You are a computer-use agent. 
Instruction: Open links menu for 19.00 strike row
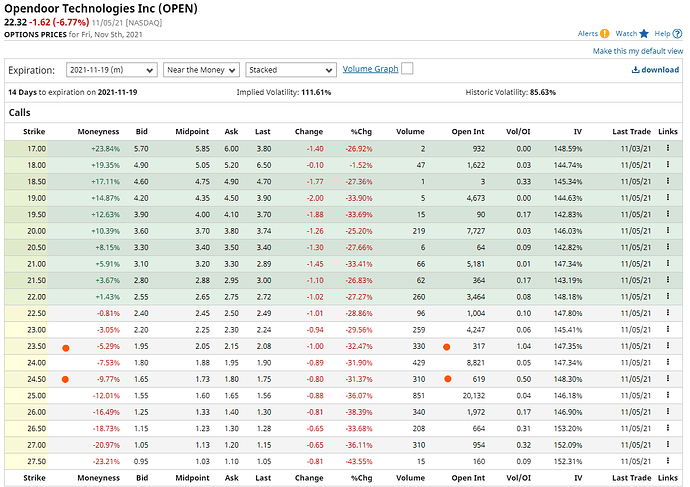[x=668, y=198]
